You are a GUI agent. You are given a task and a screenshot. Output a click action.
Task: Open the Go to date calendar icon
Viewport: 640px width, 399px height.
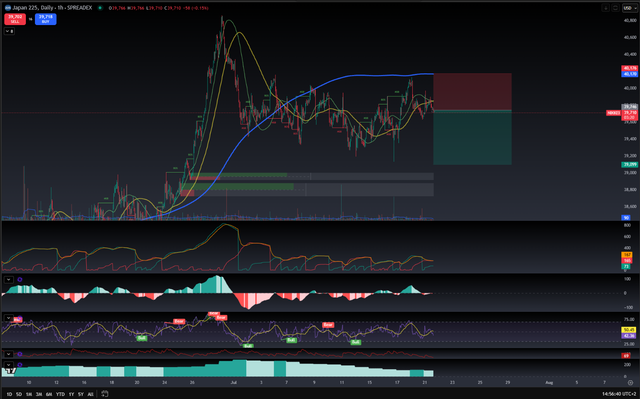click(x=104, y=394)
